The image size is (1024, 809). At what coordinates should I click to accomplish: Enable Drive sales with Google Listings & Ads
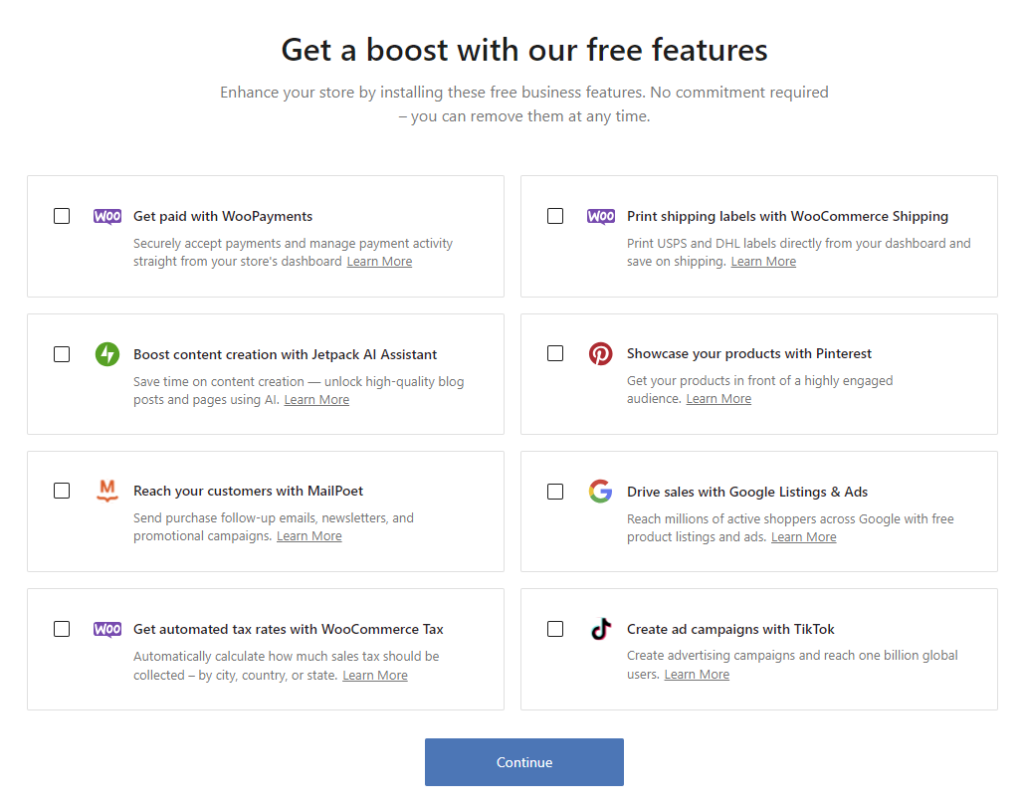click(555, 491)
